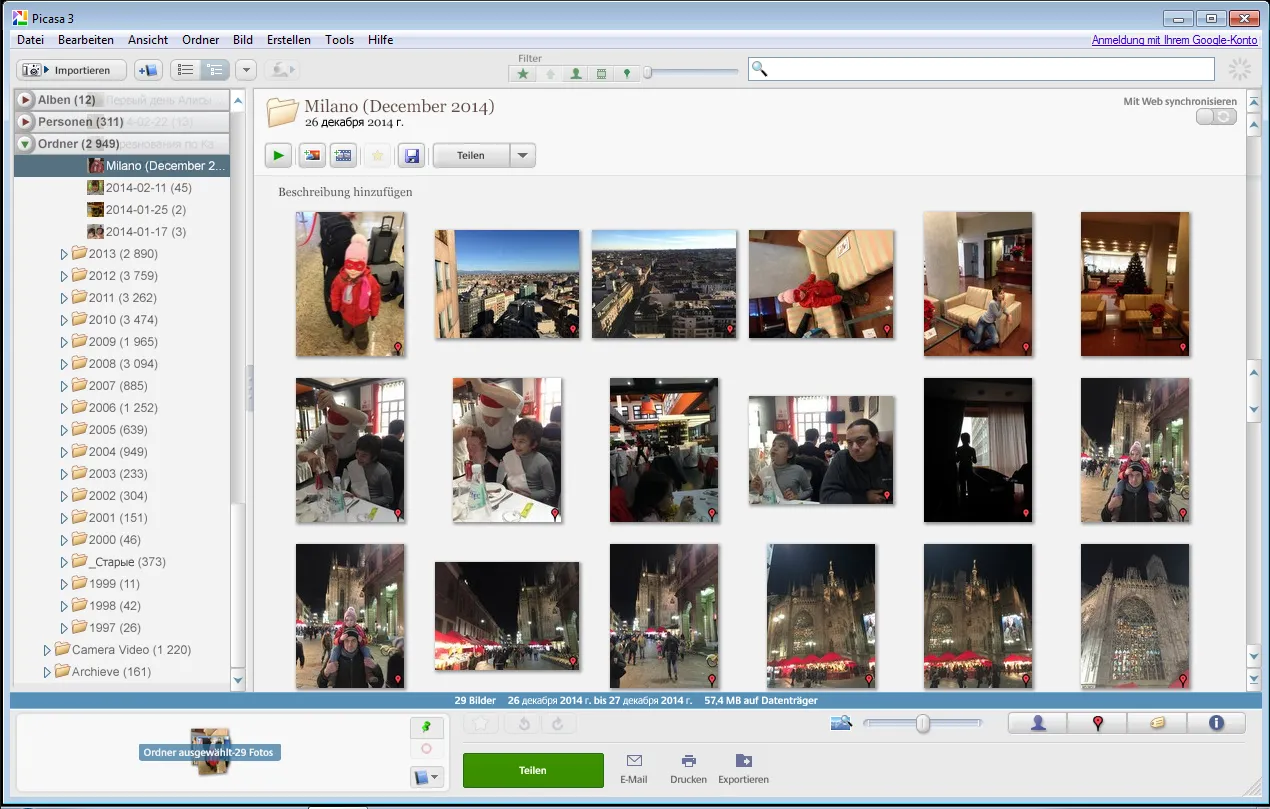1270x809 pixels.
Task: Open the Bild menu
Action: pos(243,40)
